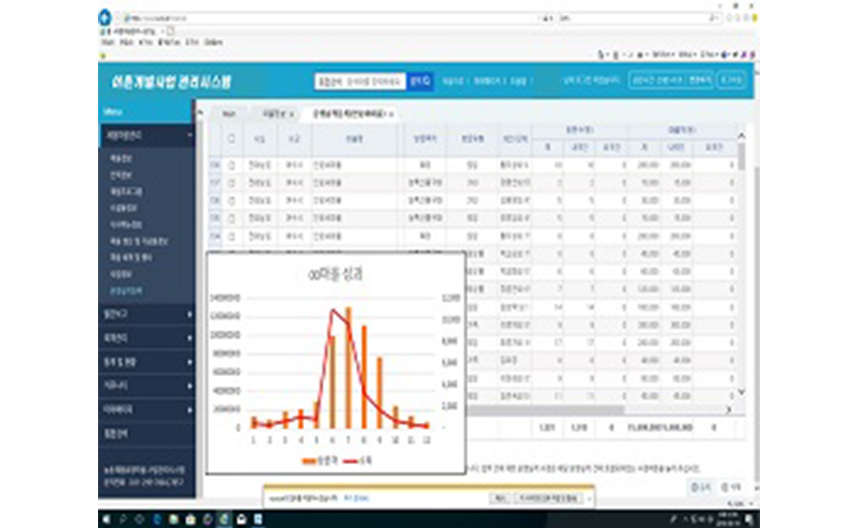Click the blue search button beside the search box
The image size is (858, 528).
420,82
